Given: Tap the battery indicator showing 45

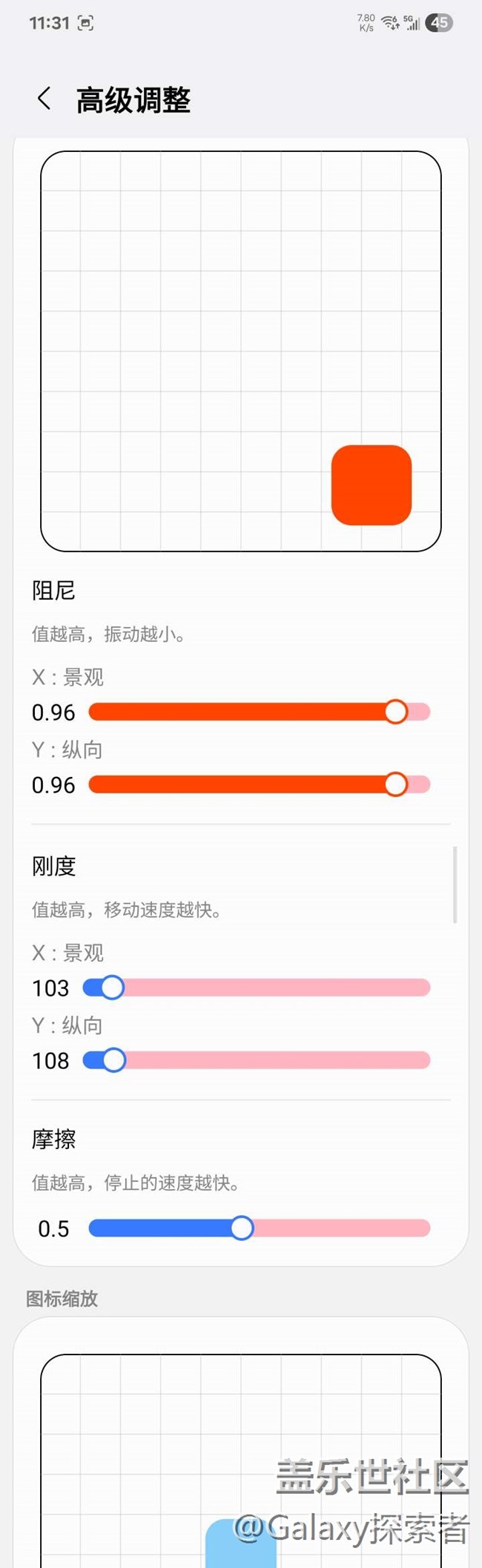Looking at the screenshot, I should pos(439,23).
